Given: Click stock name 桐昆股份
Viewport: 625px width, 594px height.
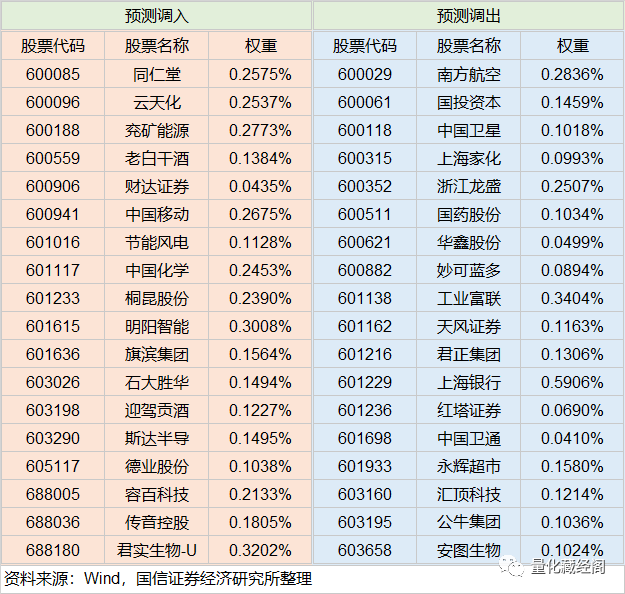Looking at the screenshot, I should pyautogui.click(x=157, y=298).
